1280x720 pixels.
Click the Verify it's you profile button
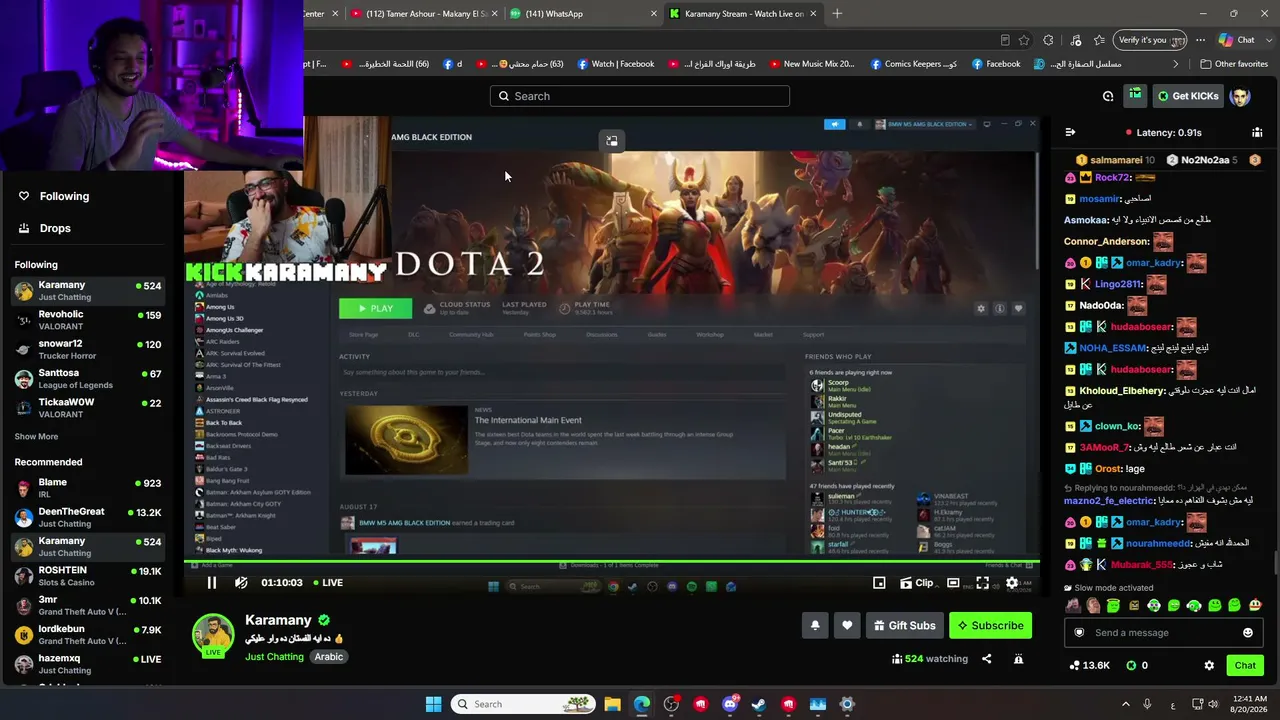tap(1150, 40)
